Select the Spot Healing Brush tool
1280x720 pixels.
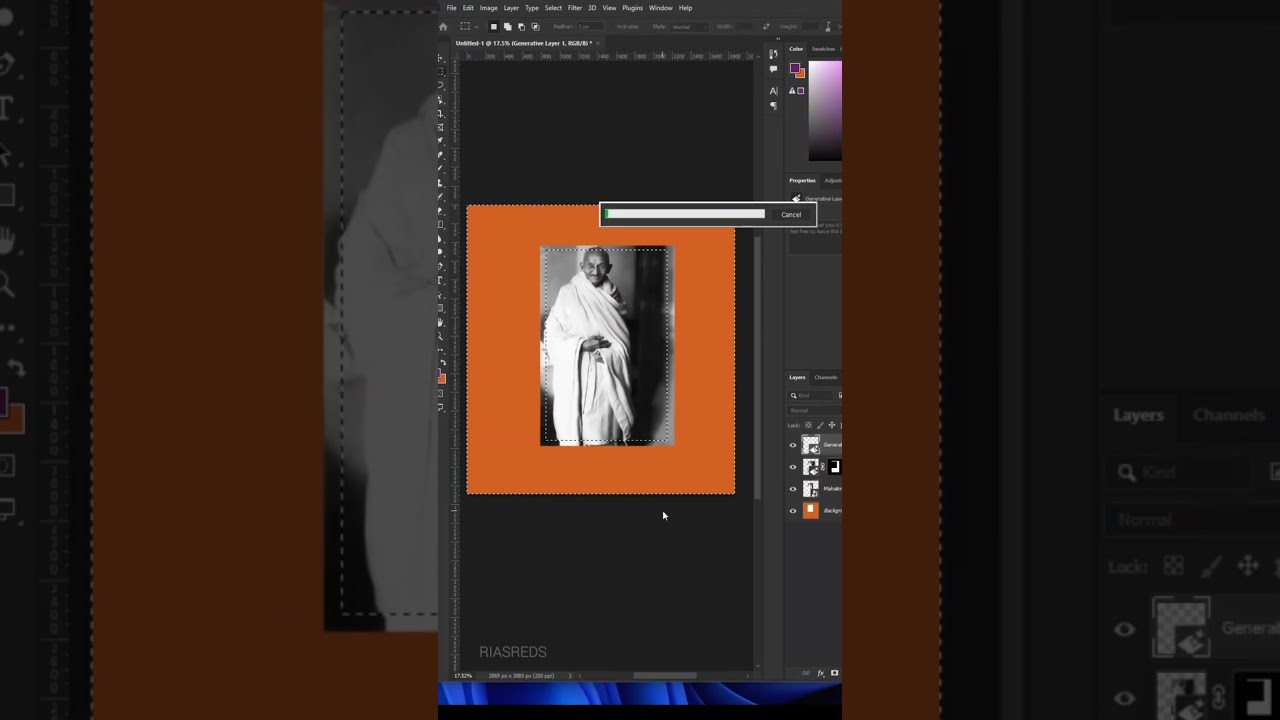[441, 155]
